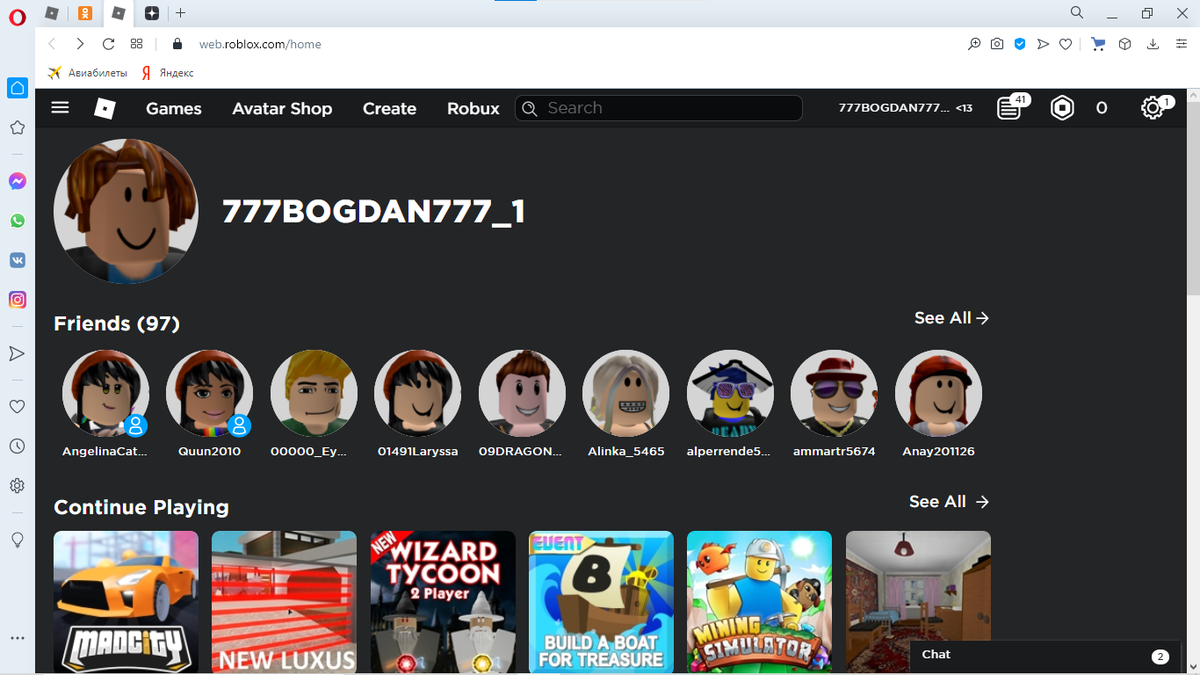Go back to the previous page
The height and width of the screenshot is (675, 1200).
click(53, 44)
